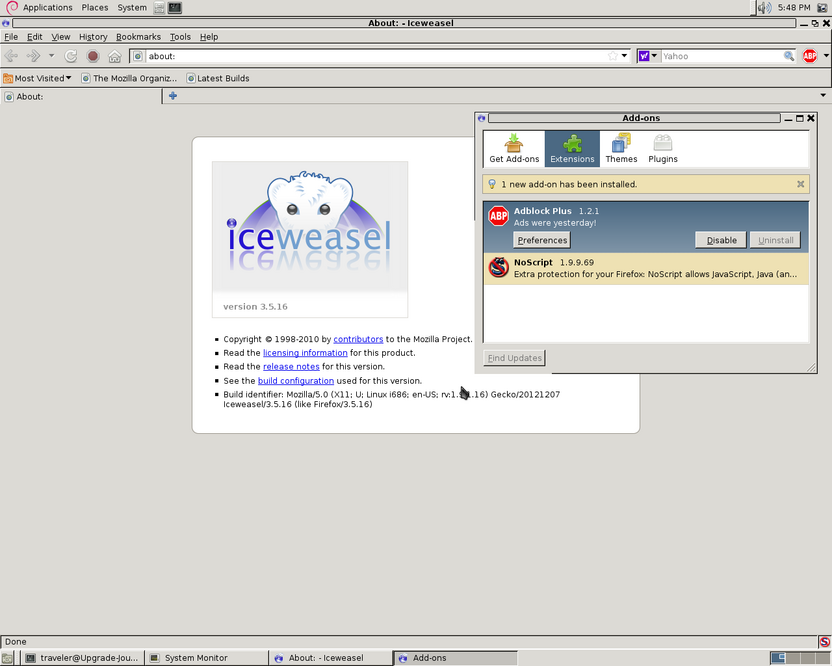Open the release notes link
The width and height of the screenshot is (832, 666).
click(291, 367)
